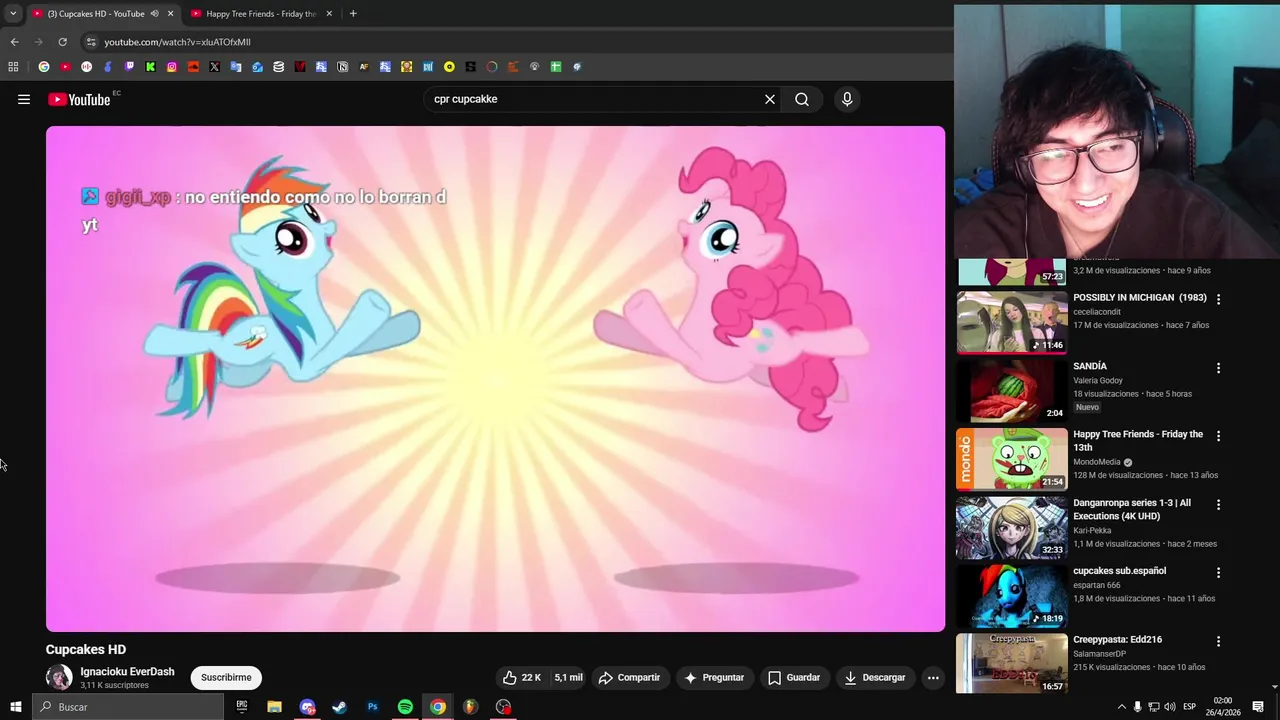Show hidden system tray icons chevron

[1121, 707]
